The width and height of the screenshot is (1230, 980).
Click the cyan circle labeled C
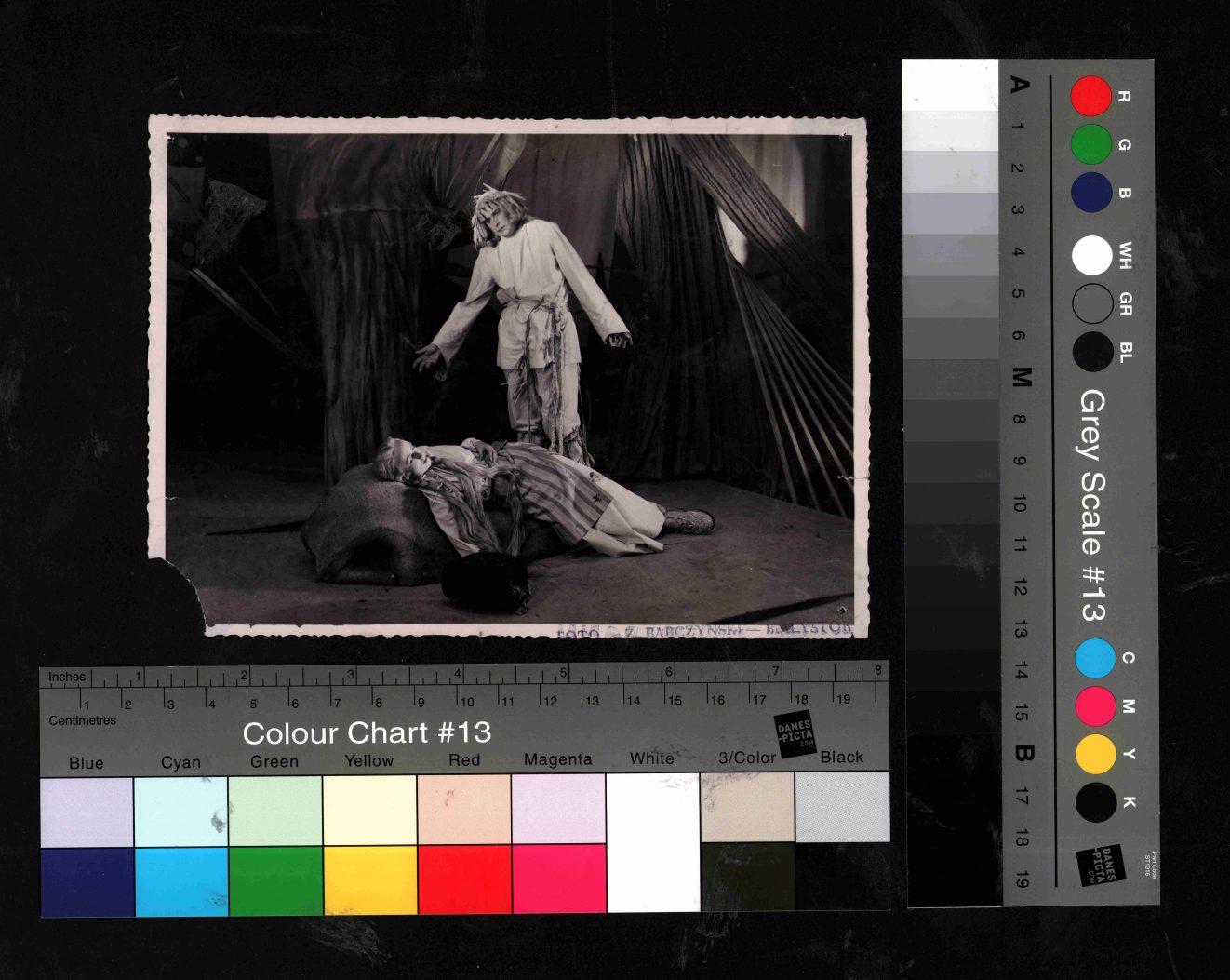pyautogui.click(x=1095, y=658)
